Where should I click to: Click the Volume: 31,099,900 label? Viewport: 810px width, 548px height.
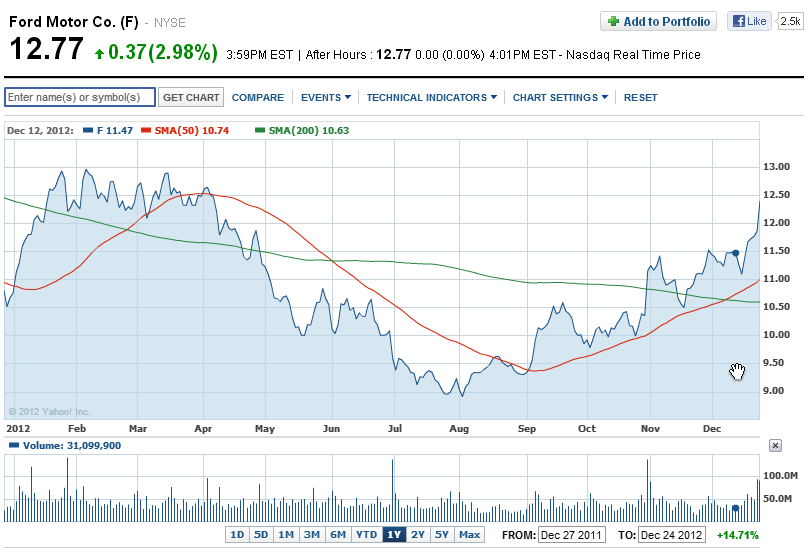click(72, 445)
